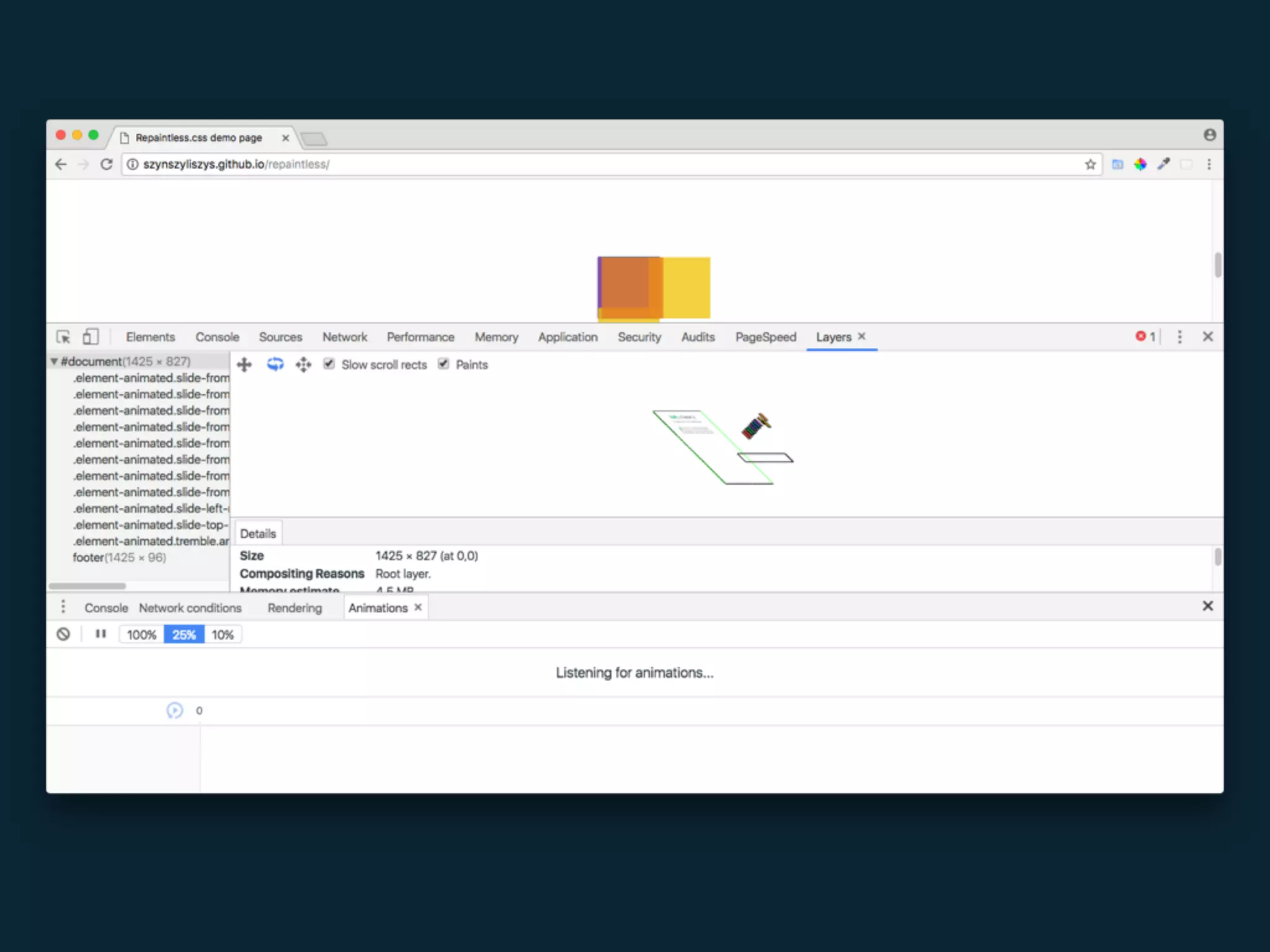This screenshot has width=1270, height=952.
Task: Clear all animations with the ban icon
Action: tap(63, 634)
